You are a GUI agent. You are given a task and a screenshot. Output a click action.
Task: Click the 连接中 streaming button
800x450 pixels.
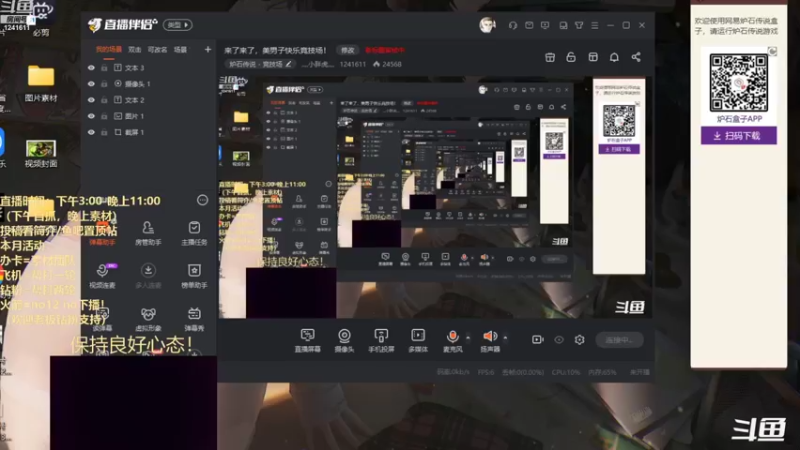pos(619,340)
